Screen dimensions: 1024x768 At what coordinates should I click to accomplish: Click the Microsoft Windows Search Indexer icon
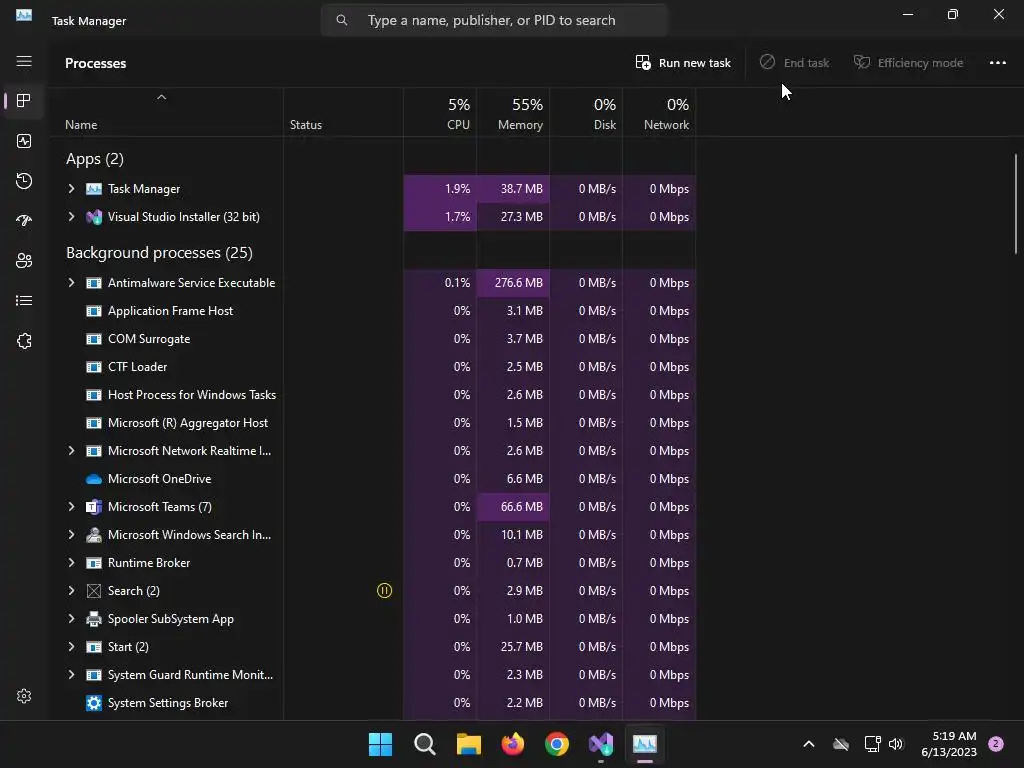(x=94, y=535)
